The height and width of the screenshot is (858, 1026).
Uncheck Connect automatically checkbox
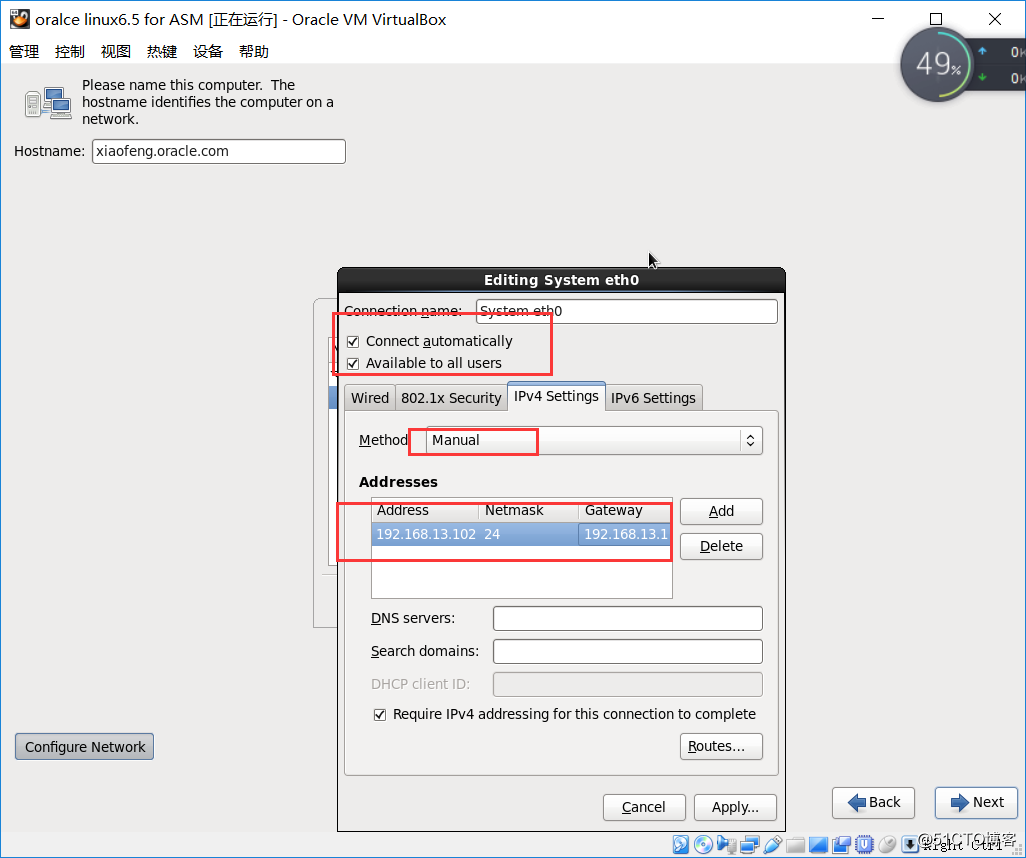click(x=353, y=342)
